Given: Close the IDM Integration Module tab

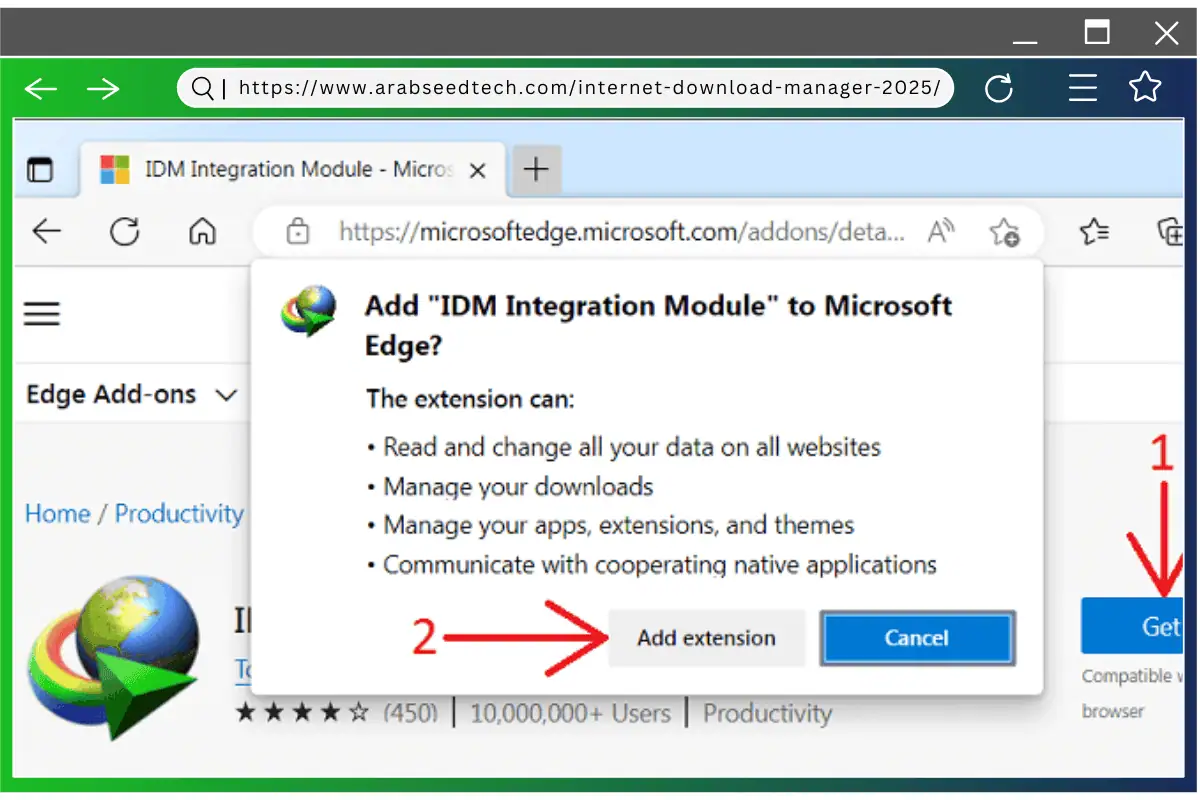Looking at the screenshot, I should (x=478, y=171).
